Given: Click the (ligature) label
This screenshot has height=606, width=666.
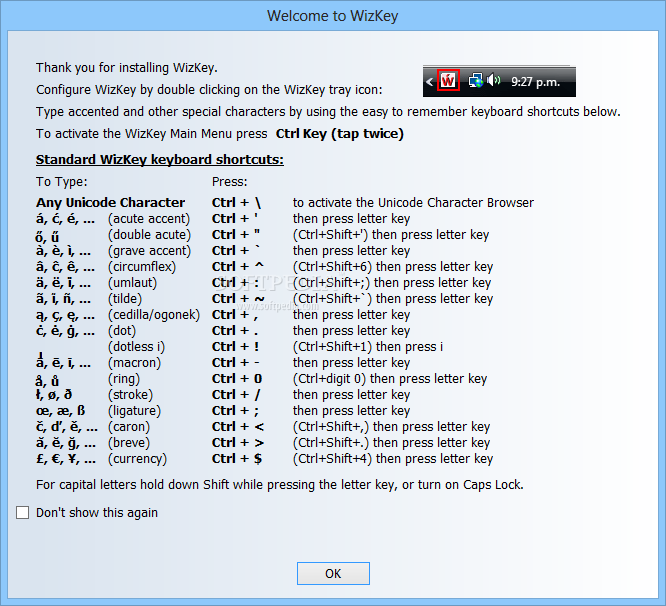Looking at the screenshot, I should coord(135,411).
